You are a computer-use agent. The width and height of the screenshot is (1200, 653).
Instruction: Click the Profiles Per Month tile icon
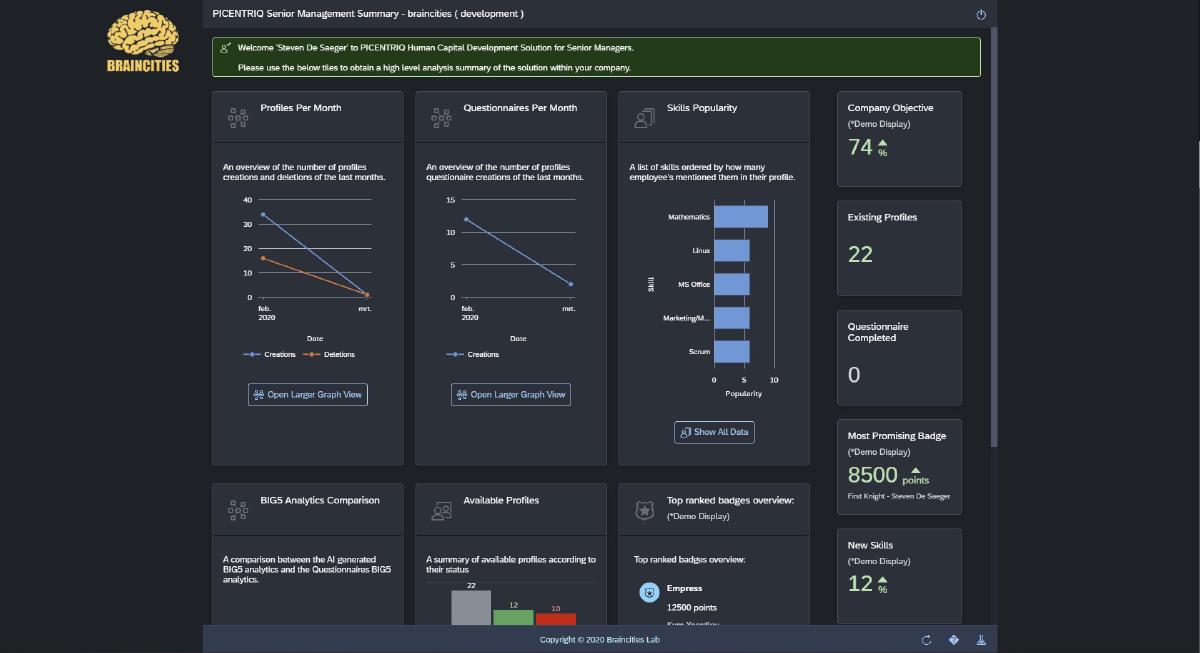[238, 118]
